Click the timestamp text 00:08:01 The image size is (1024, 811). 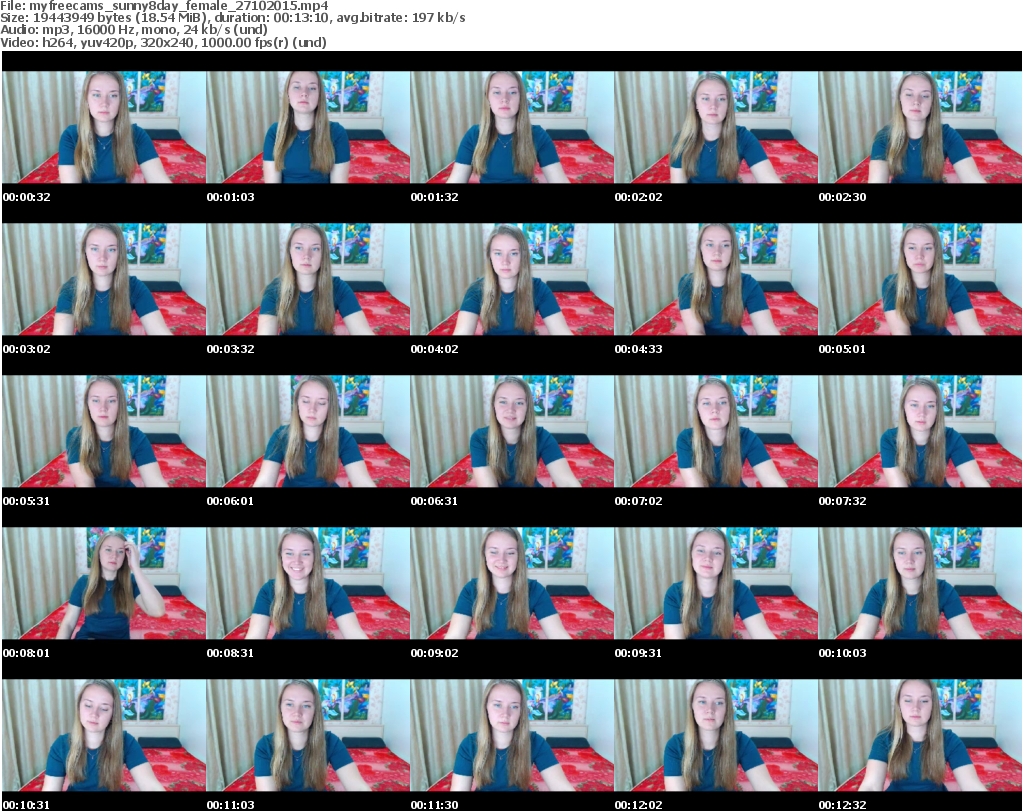pyautogui.click(x=26, y=653)
